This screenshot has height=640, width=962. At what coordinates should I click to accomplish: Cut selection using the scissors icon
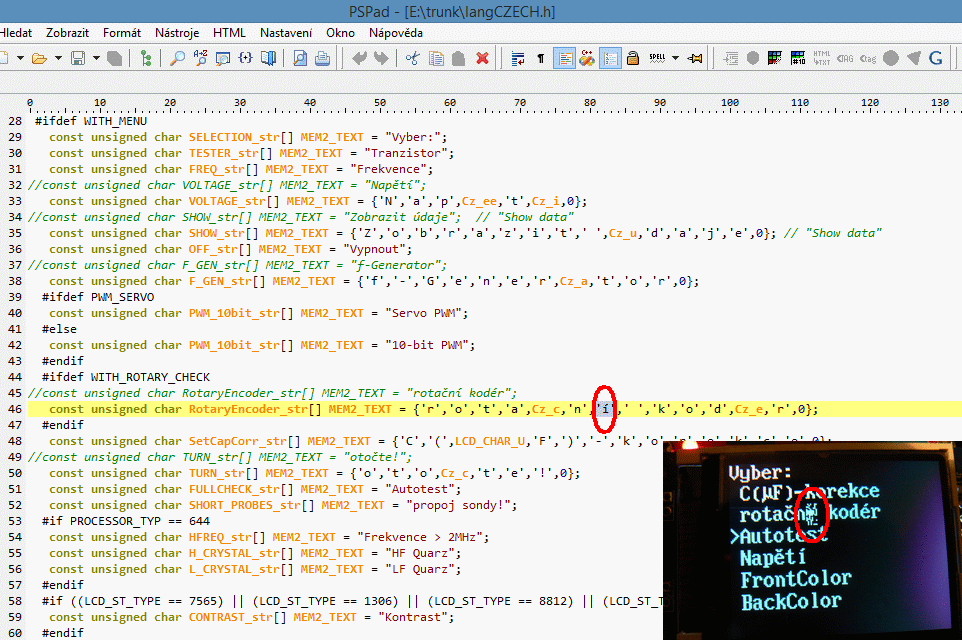(413, 58)
